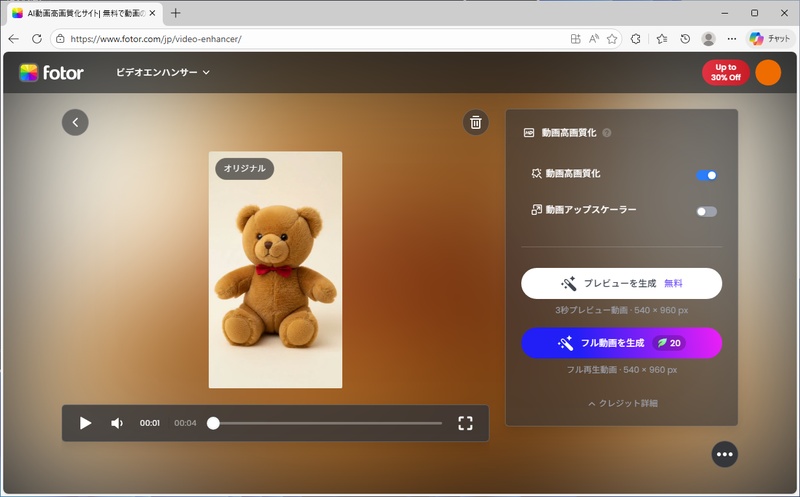The height and width of the screenshot is (497, 800).
Task: Play the video
Action: 85,423
